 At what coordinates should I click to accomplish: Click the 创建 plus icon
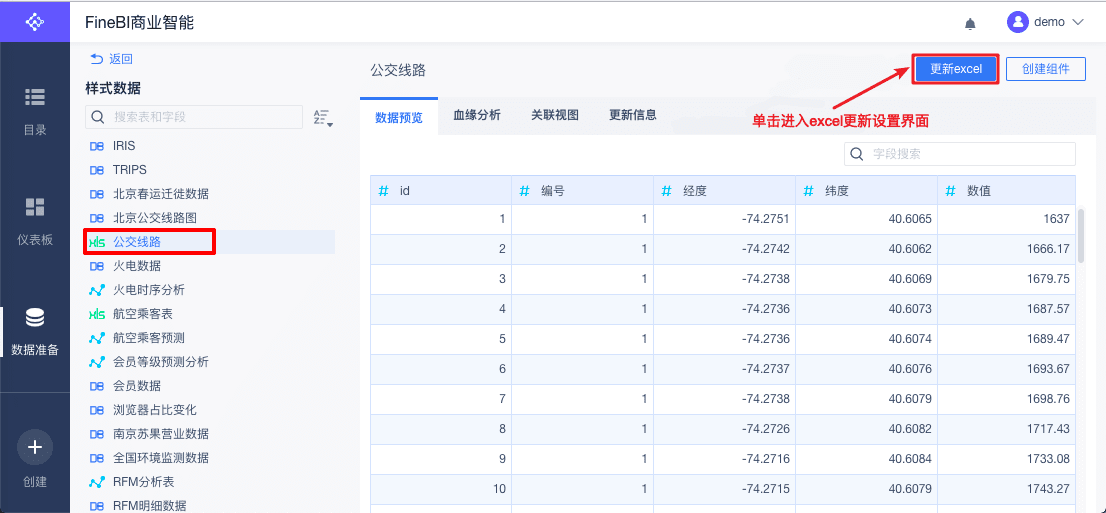click(x=35, y=446)
